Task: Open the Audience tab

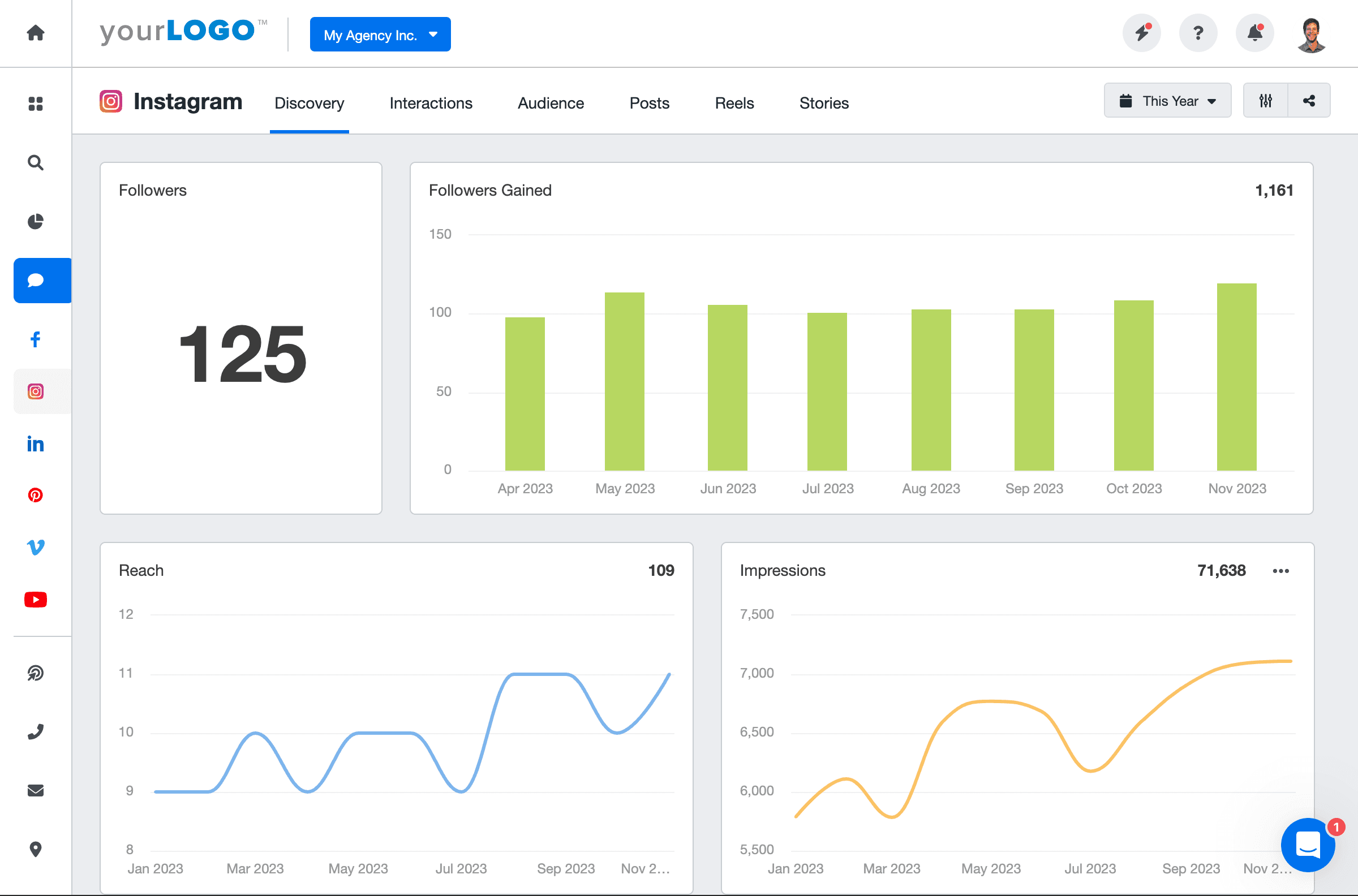Action: (x=550, y=103)
